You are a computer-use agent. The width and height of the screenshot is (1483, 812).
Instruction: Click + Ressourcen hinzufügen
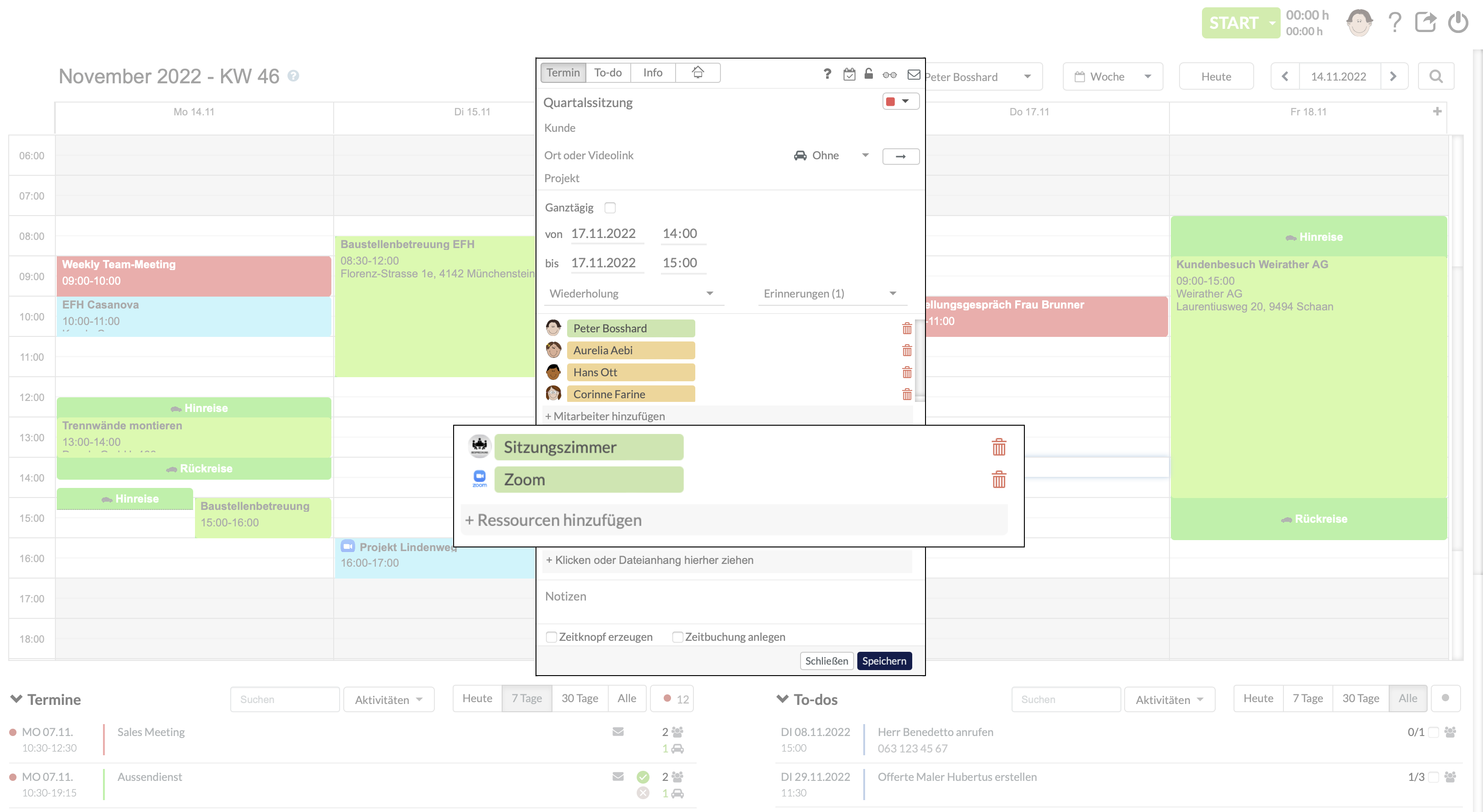(733, 520)
